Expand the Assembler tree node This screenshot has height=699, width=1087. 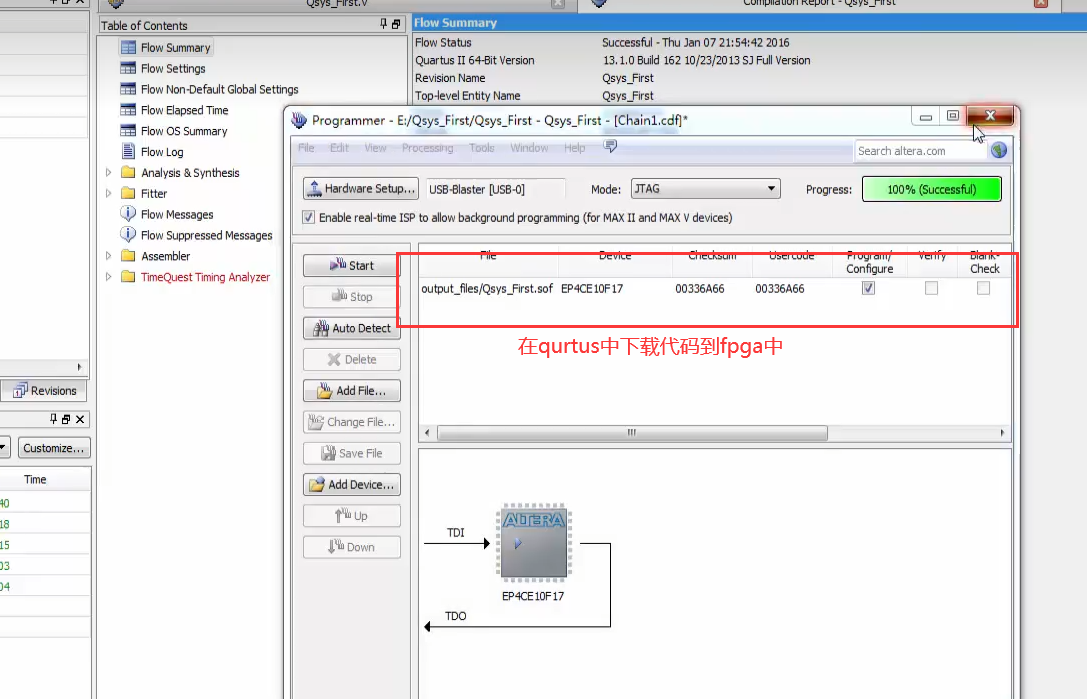tap(108, 256)
